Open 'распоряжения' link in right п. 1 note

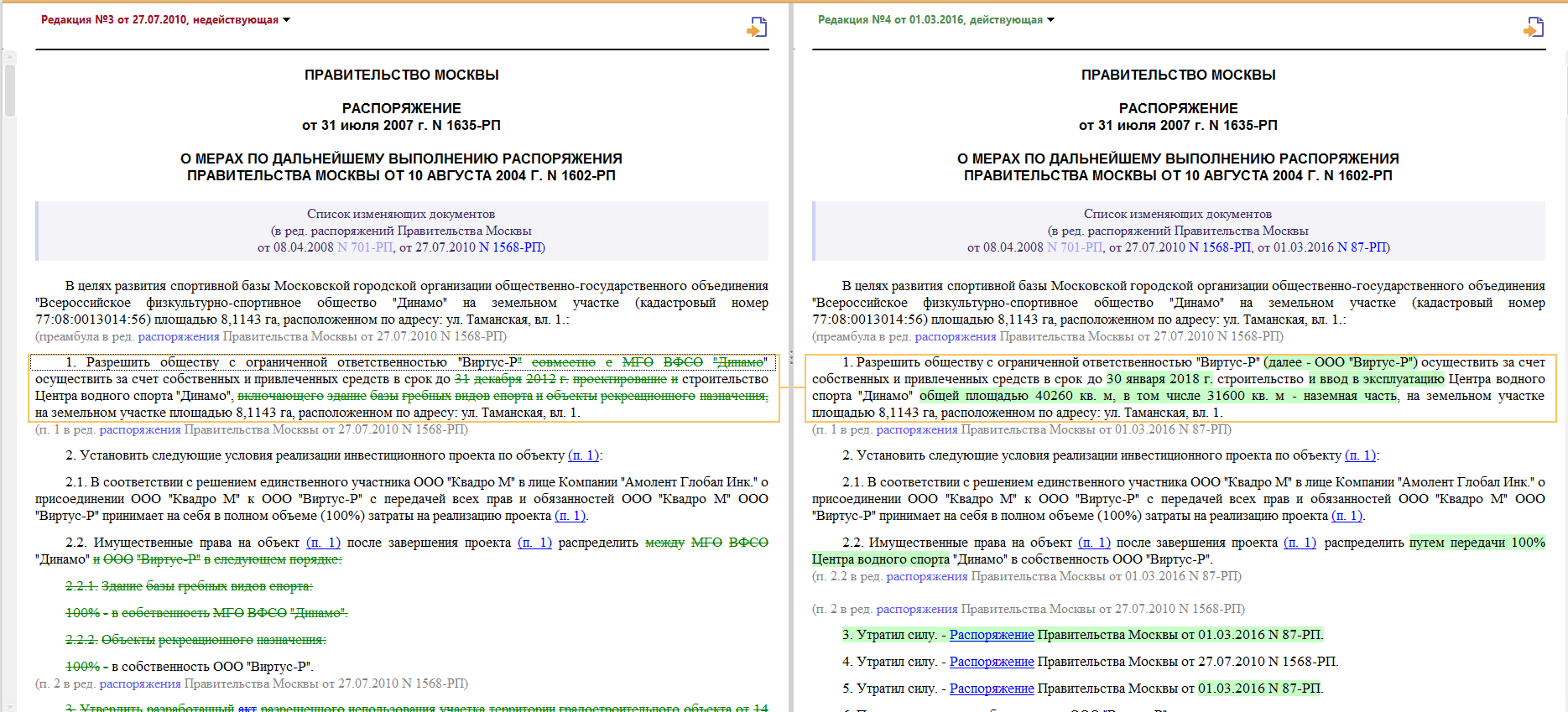(x=917, y=429)
